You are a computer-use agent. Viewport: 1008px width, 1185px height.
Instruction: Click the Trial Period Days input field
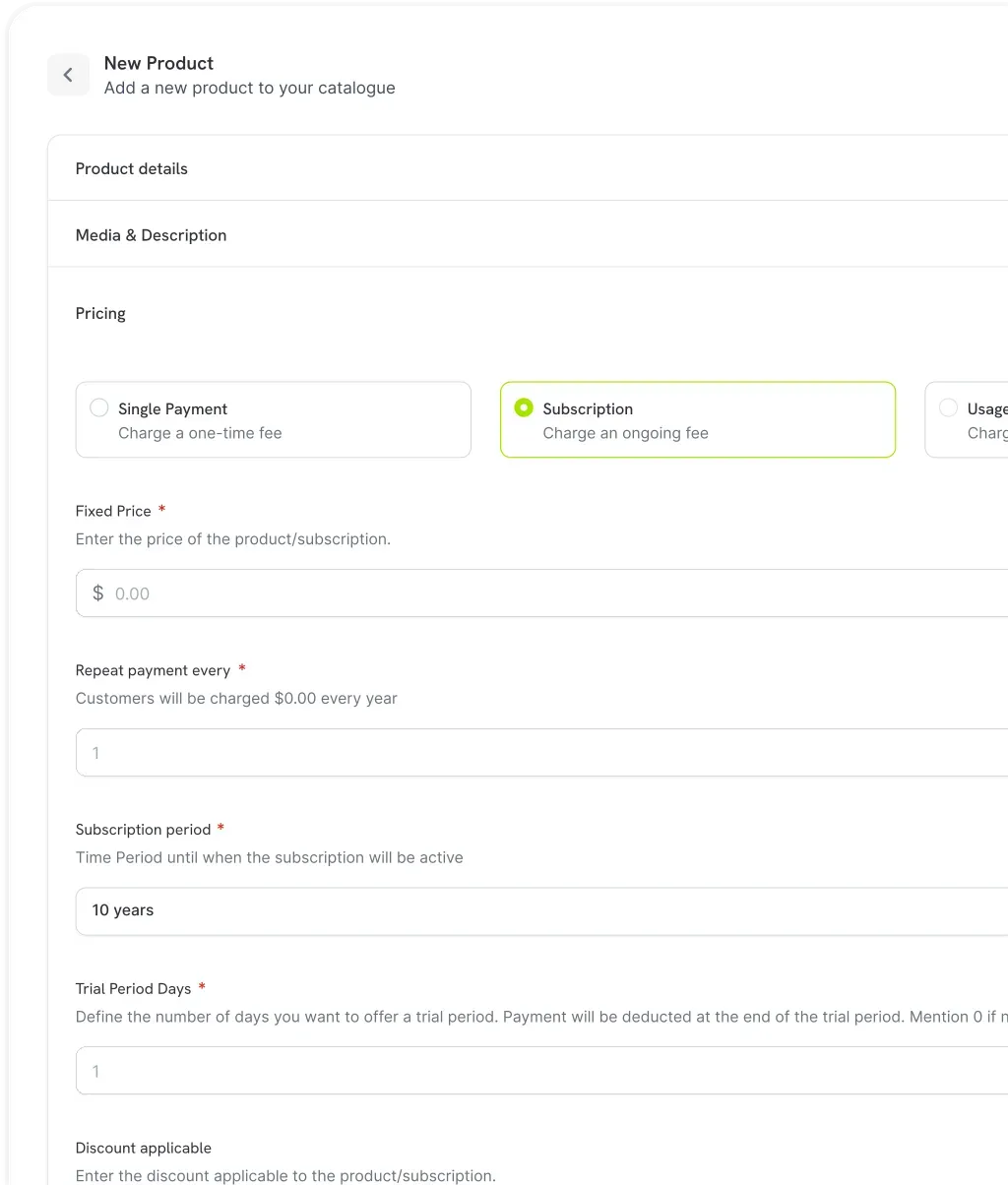pos(541,1071)
